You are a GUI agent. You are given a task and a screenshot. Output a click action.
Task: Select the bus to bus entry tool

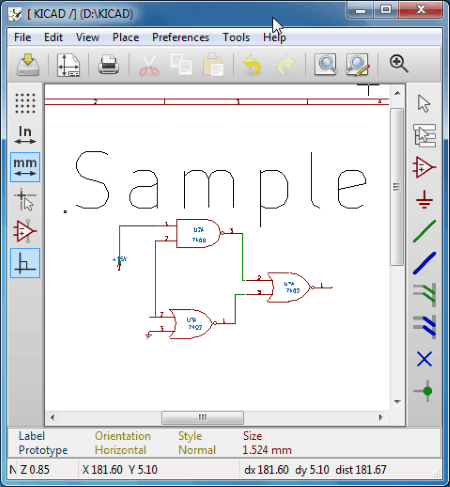pos(424,327)
